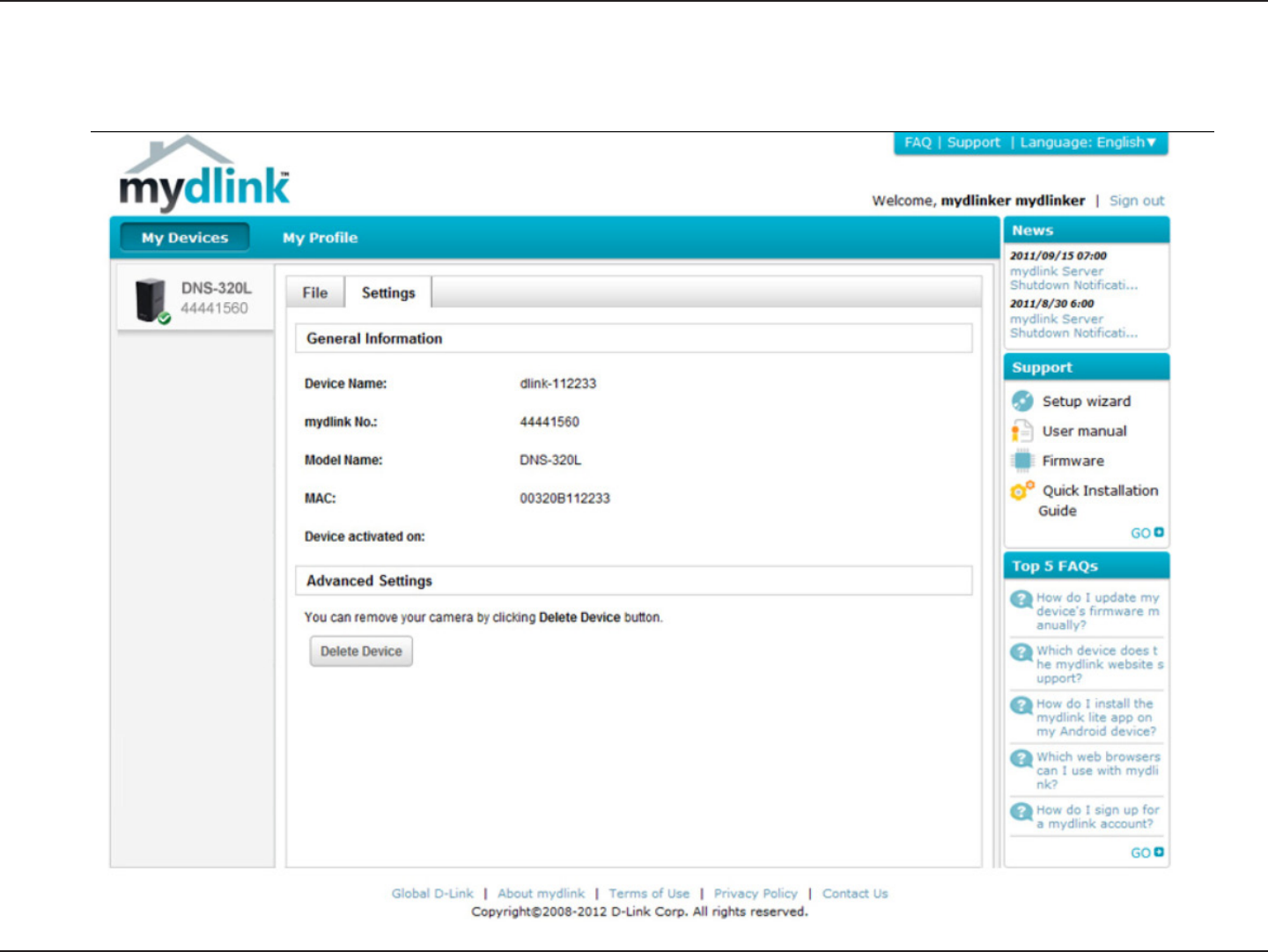Select the DNS-320L device name in sidebar
The height and width of the screenshot is (952, 1268).
point(217,288)
